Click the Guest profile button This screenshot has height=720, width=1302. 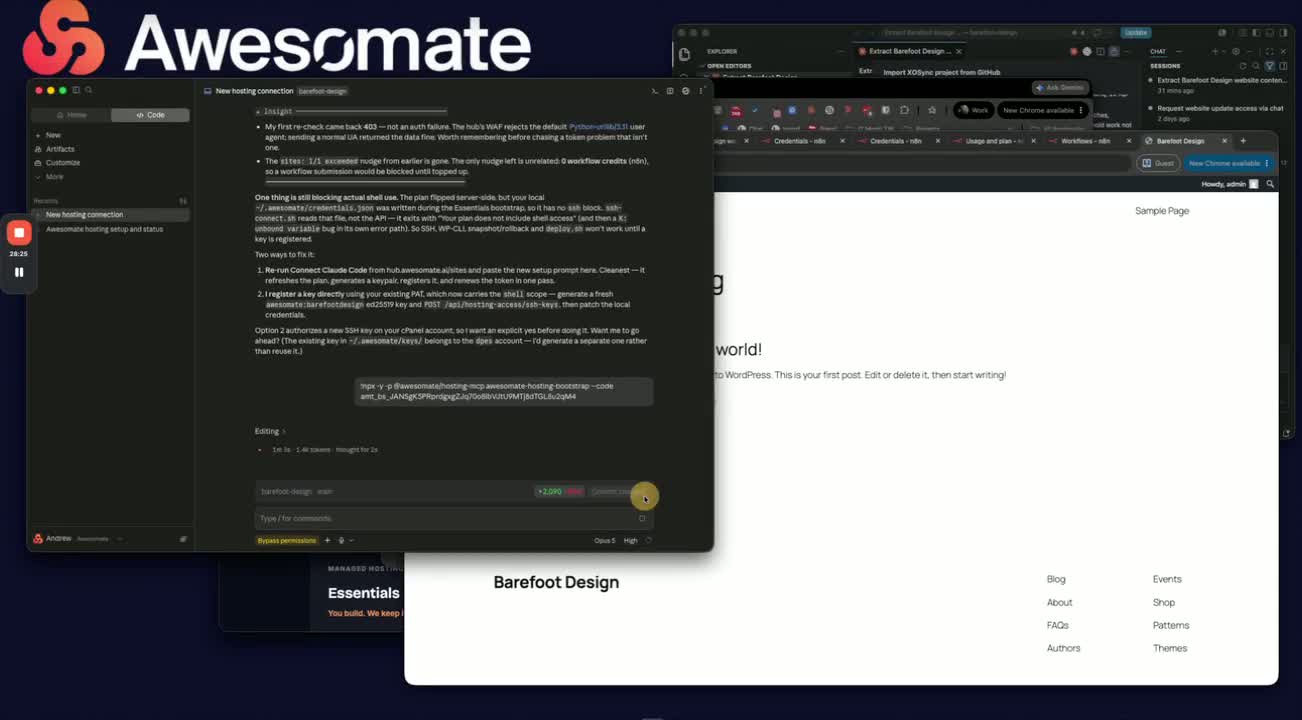click(x=1160, y=163)
